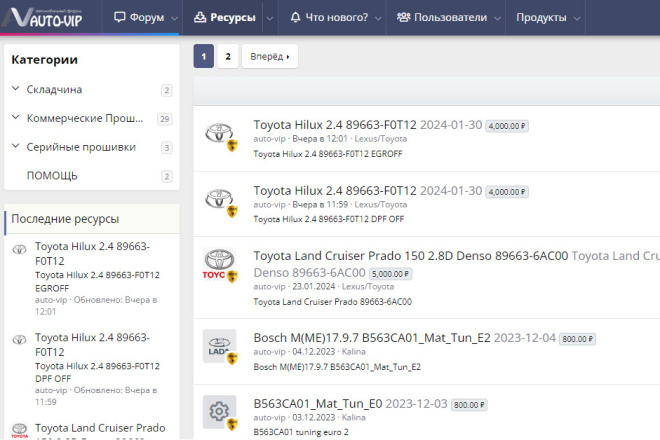Open sidebar Toyota Hilux DPF OFF latest resource link

coord(92,344)
